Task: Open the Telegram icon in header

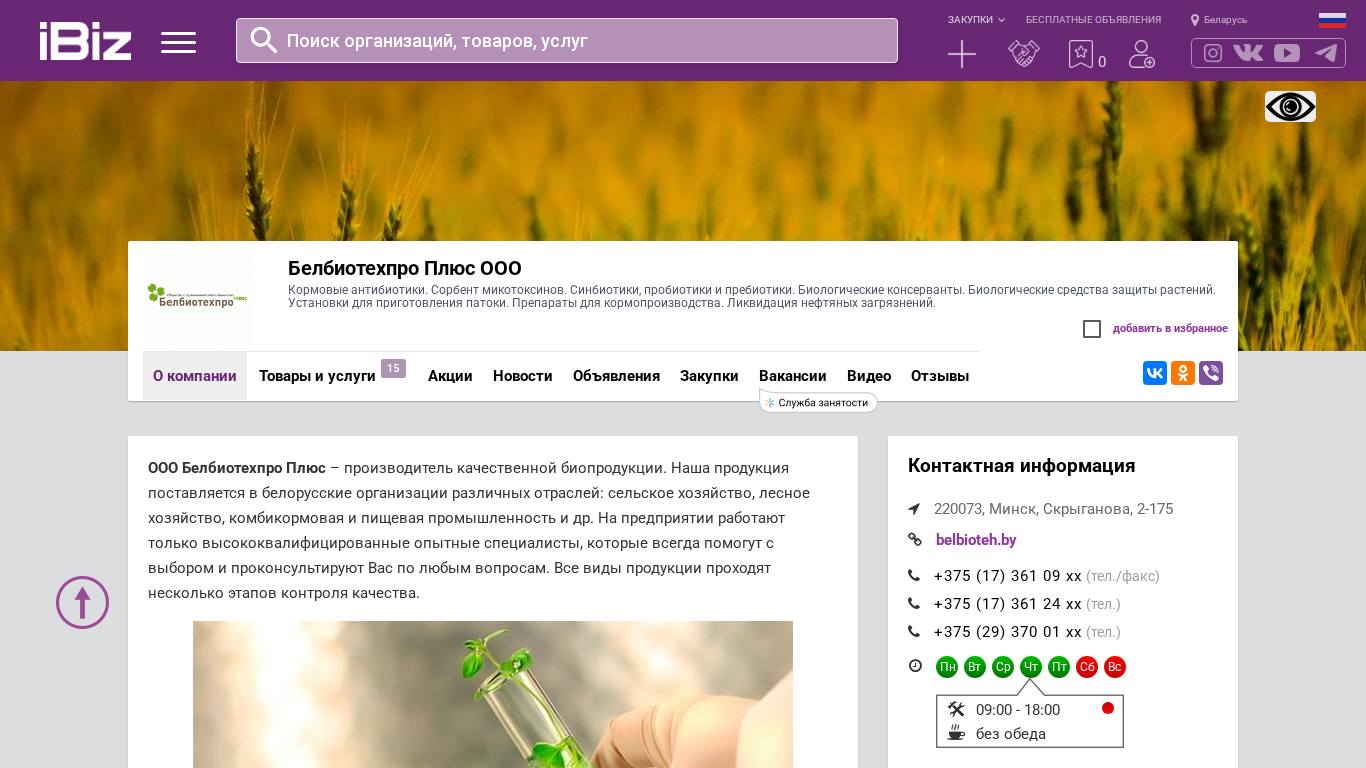Action: tap(1326, 53)
